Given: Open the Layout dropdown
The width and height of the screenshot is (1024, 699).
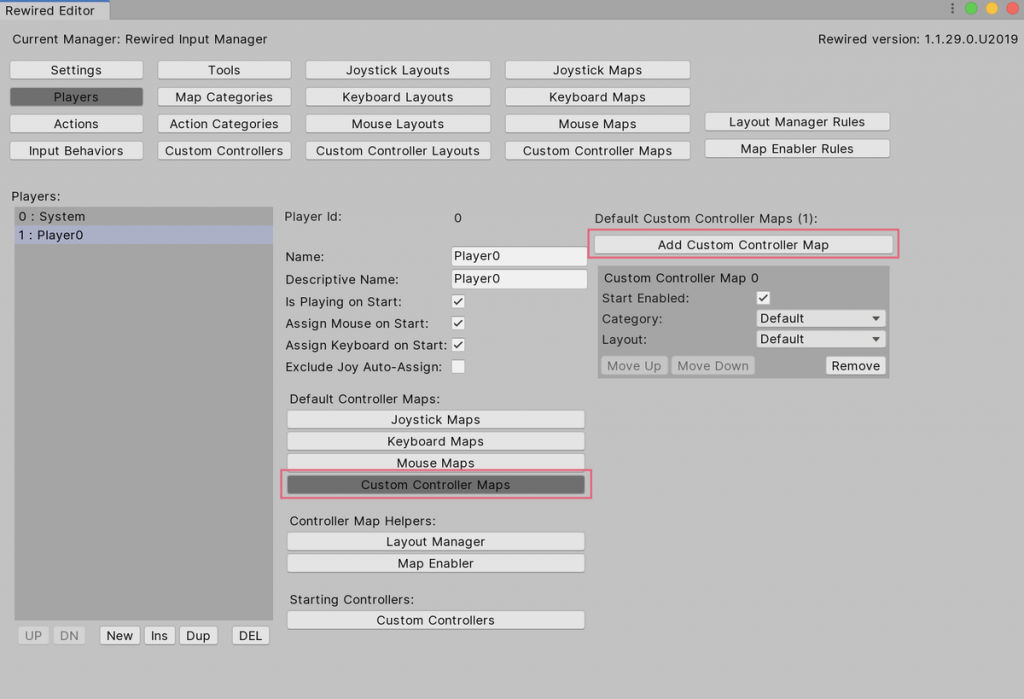Looking at the screenshot, I should point(821,339).
